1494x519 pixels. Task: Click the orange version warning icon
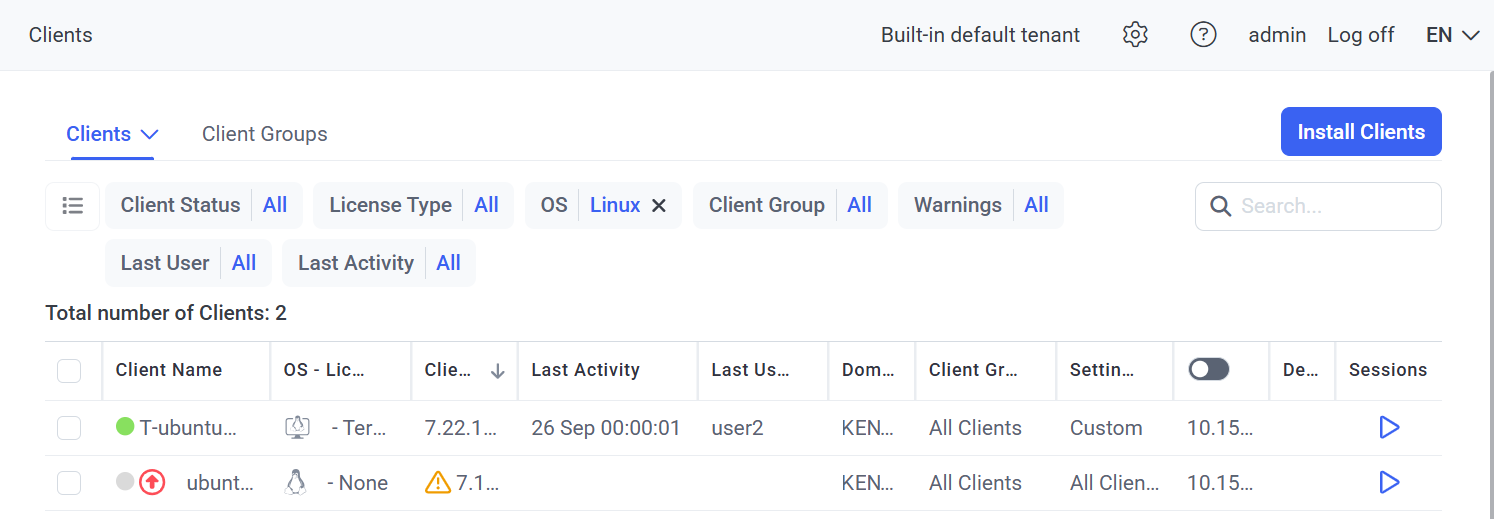tap(437, 483)
